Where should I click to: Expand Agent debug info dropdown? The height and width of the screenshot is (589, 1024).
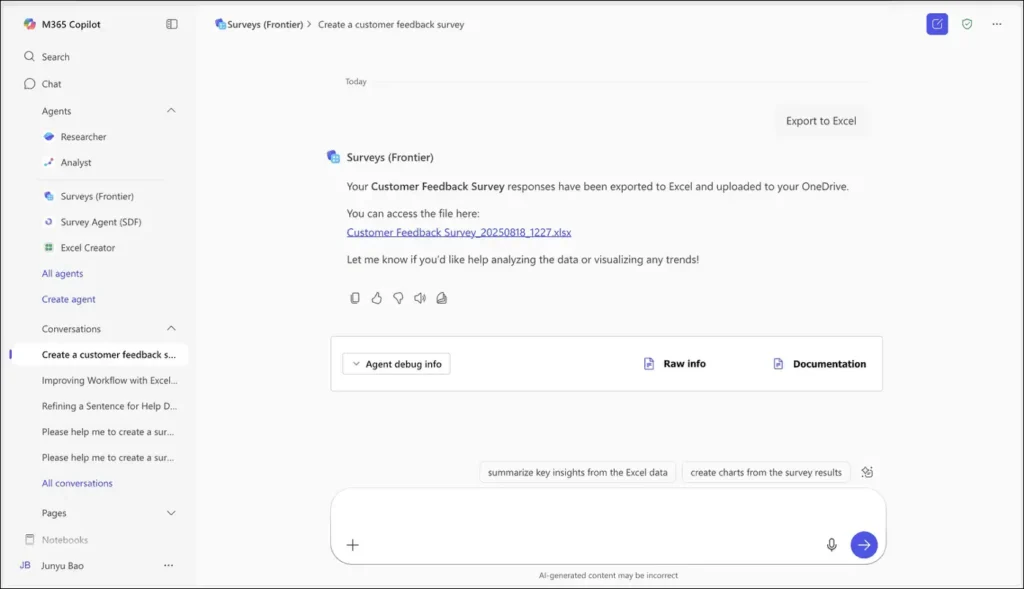pos(396,364)
